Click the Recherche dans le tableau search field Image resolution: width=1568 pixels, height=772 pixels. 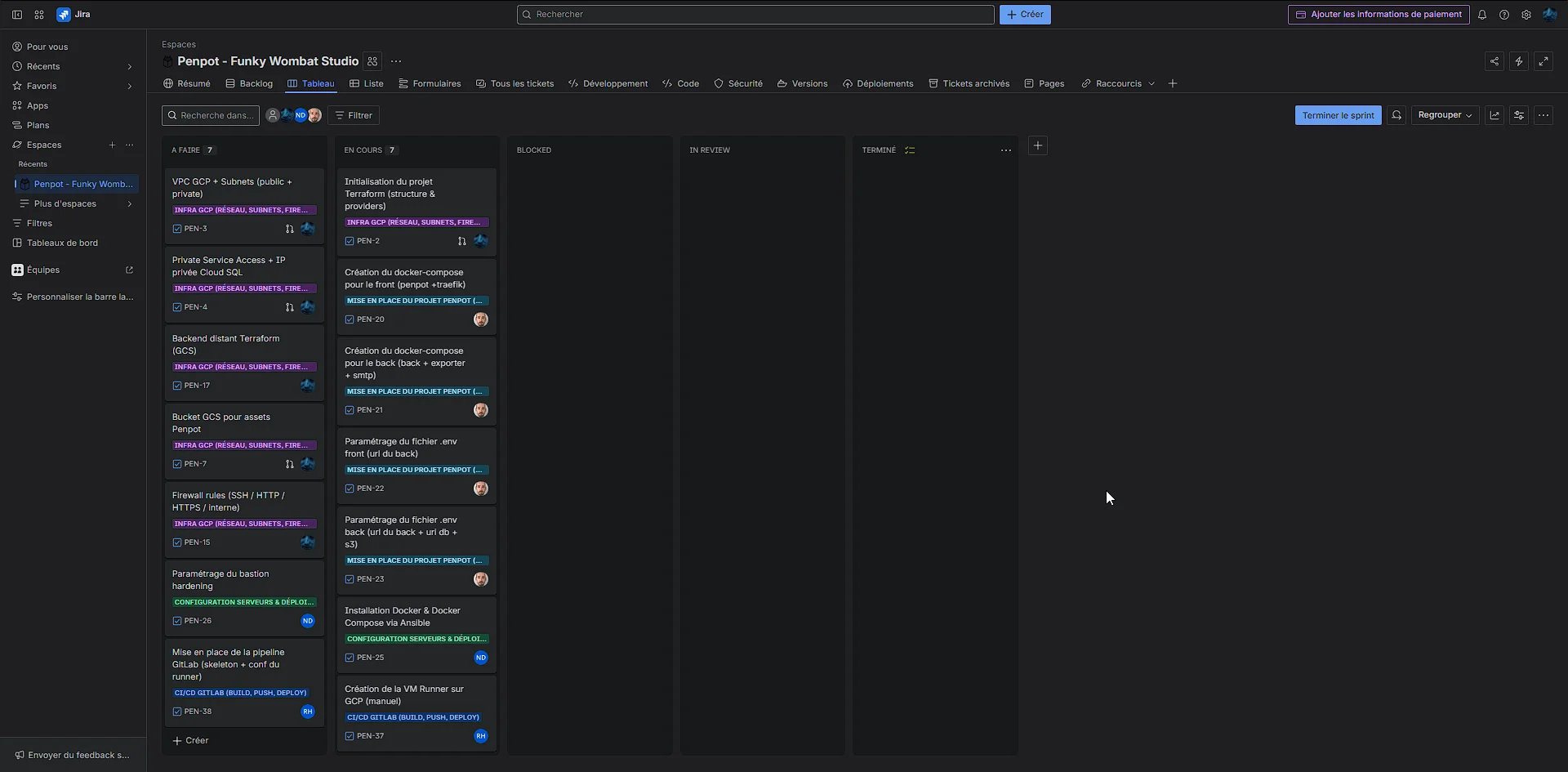click(x=210, y=115)
